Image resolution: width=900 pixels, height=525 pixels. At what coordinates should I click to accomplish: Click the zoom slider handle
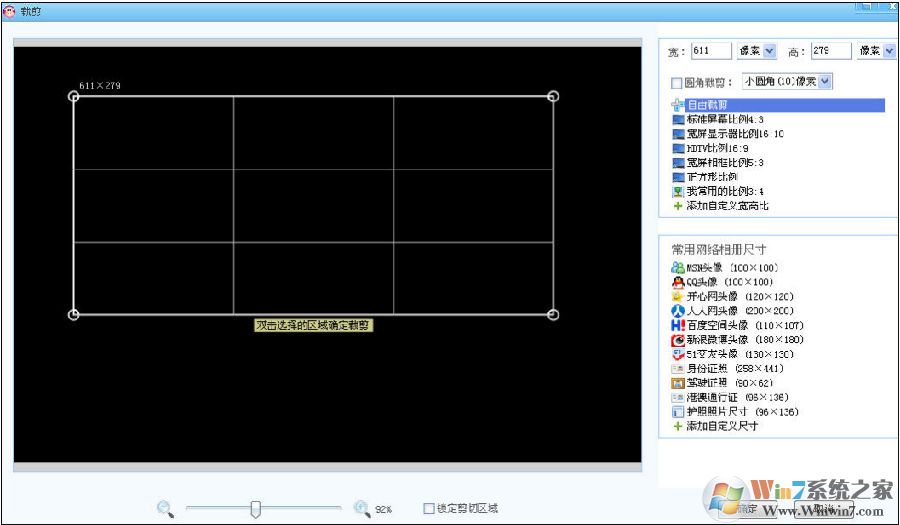255,509
